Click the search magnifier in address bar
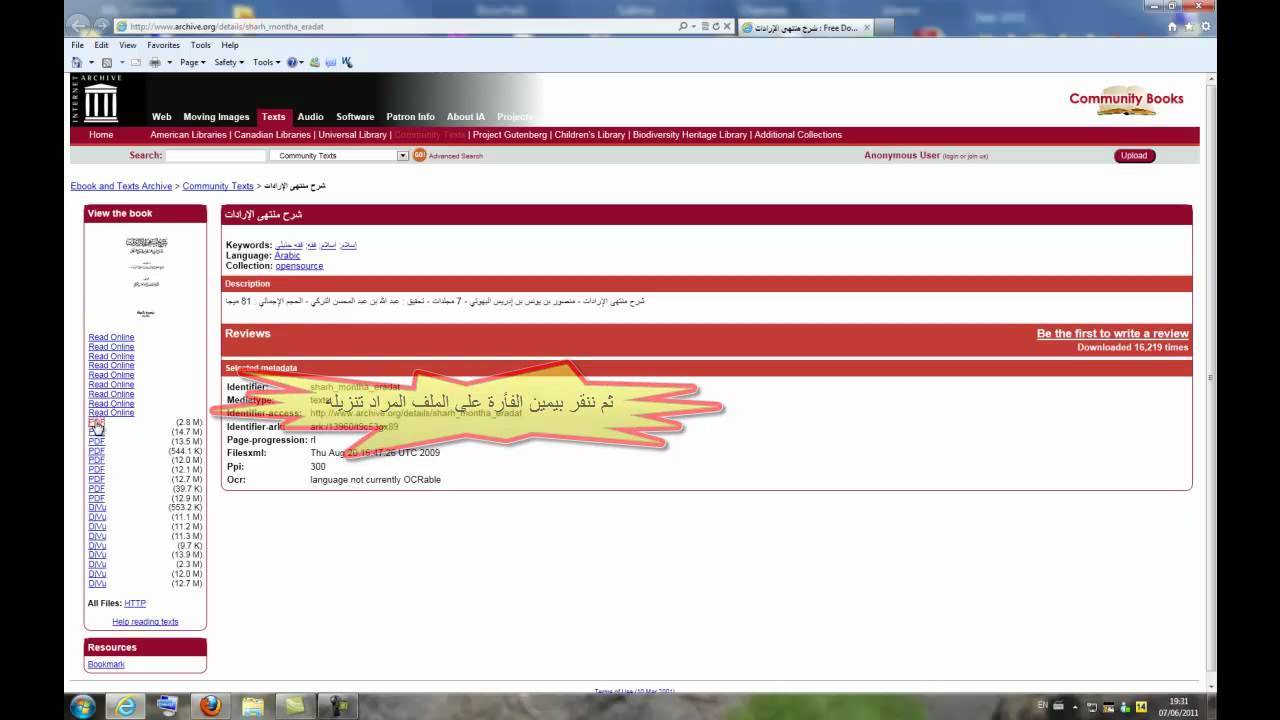Screen dimensions: 1280x720 pos(683,27)
